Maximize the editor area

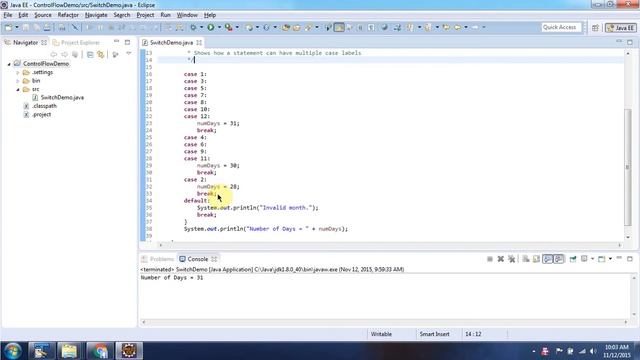pos(630,42)
